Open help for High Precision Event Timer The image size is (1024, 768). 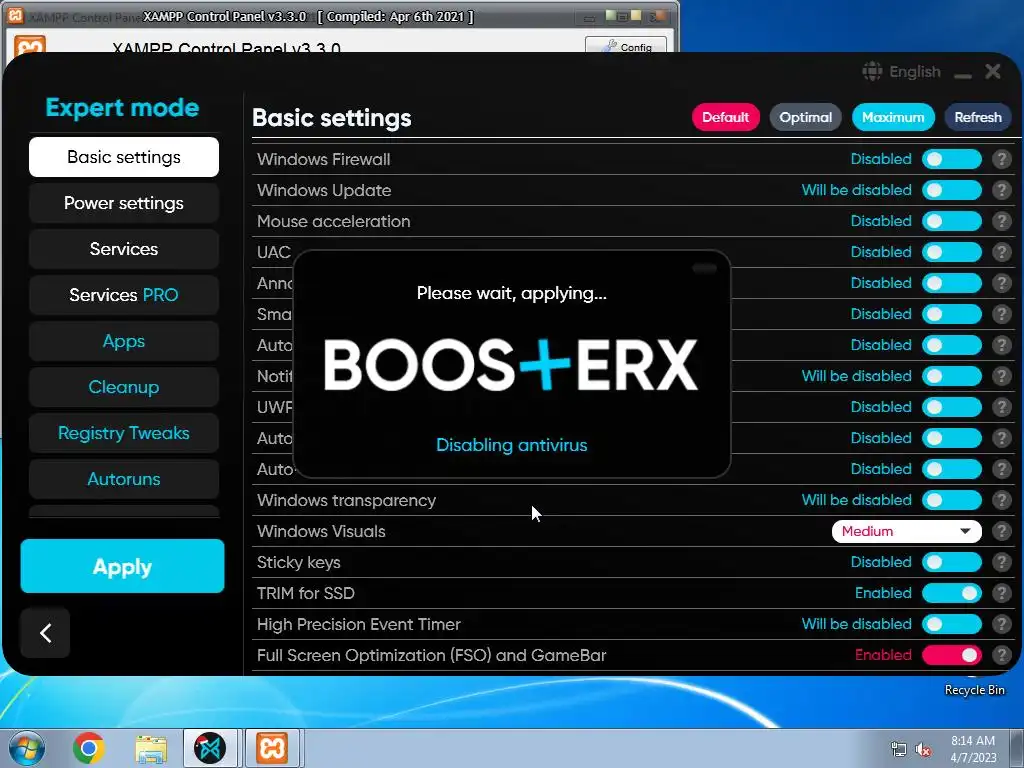coord(1001,624)
